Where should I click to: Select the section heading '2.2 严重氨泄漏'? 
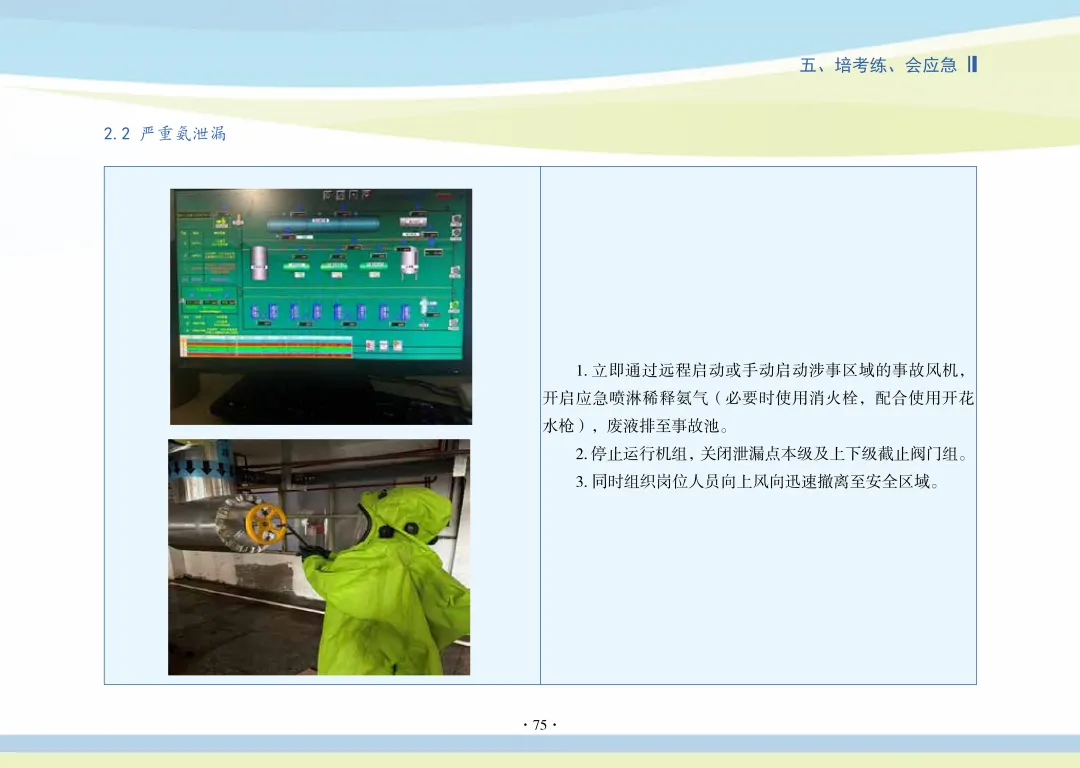[x=165, y=134]
